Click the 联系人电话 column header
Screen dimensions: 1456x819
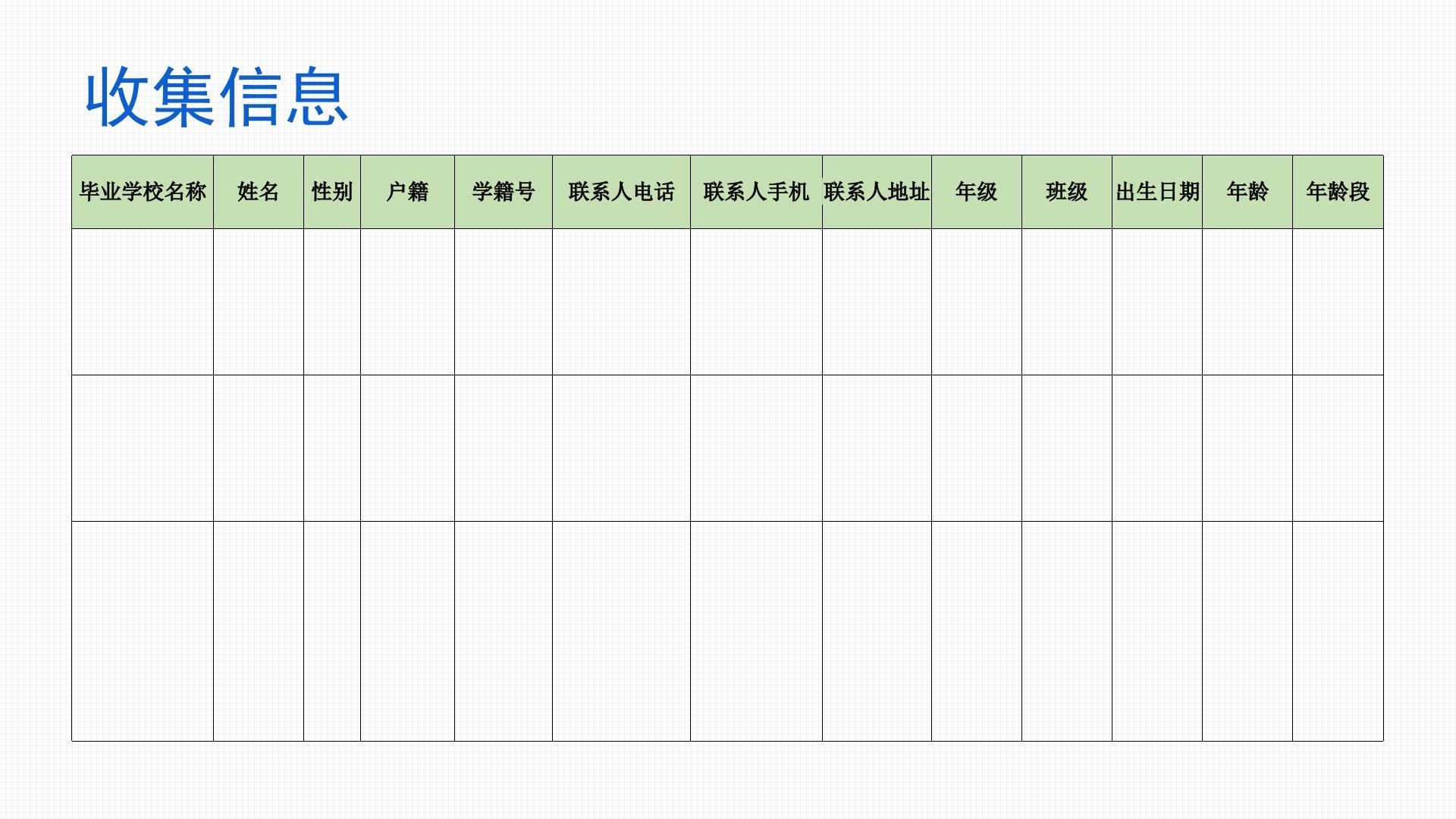coord(621,192)
